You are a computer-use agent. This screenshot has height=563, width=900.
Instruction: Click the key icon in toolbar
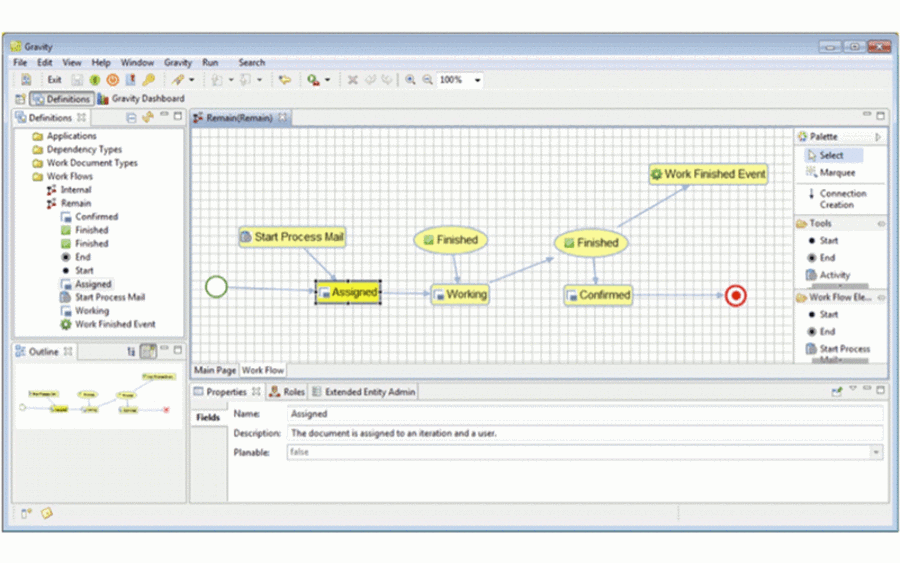(x=149, y=80)
